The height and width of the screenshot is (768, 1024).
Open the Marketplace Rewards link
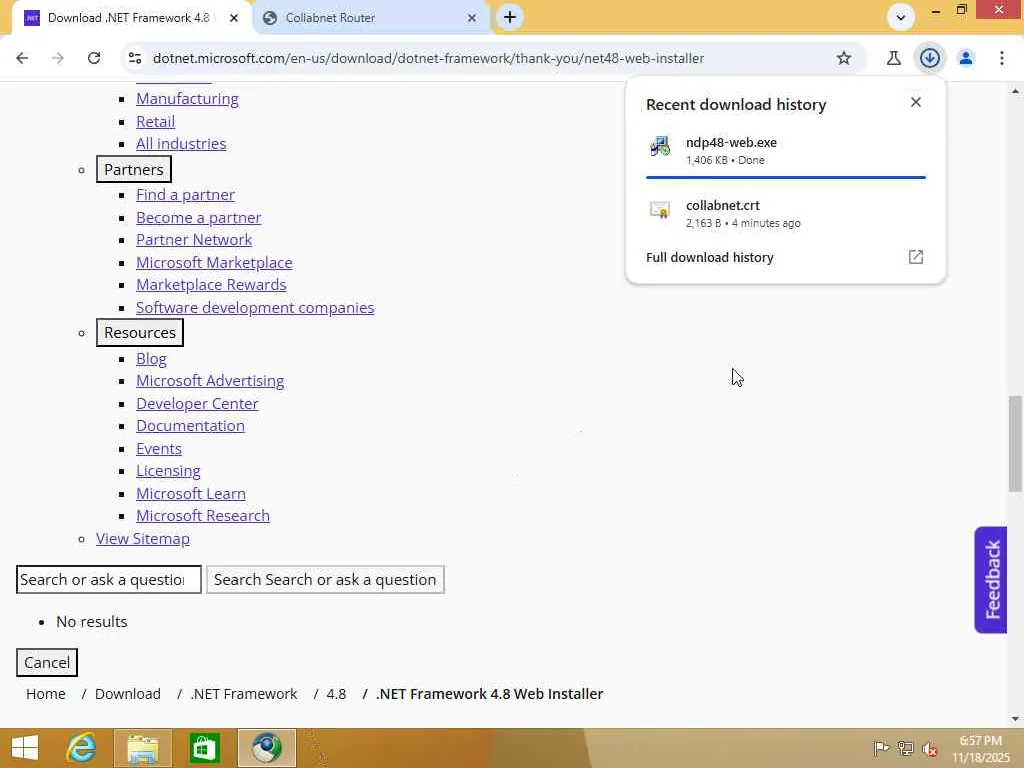(x=211, y=285)
